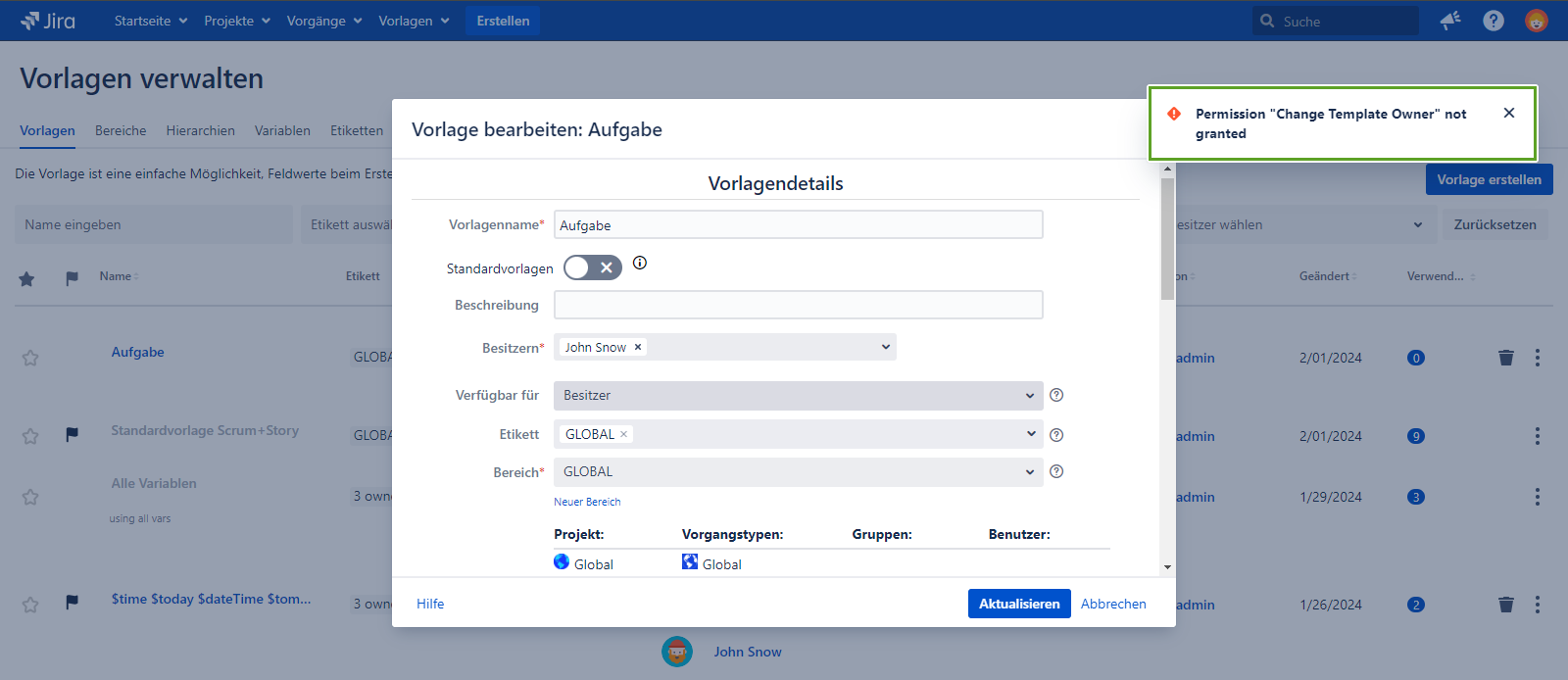
Task: Click the Aktualisieren button
Action: [x=1018, y=604]
